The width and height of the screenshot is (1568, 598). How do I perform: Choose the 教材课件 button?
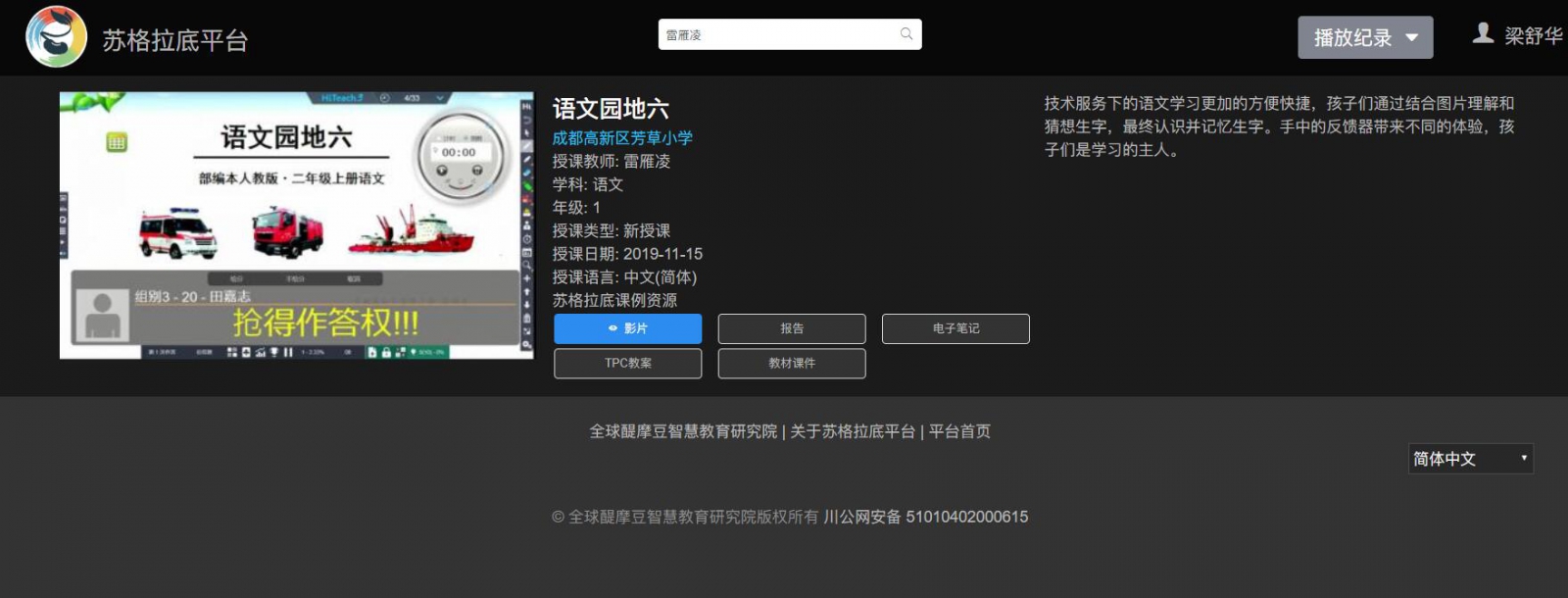point(792,363)
